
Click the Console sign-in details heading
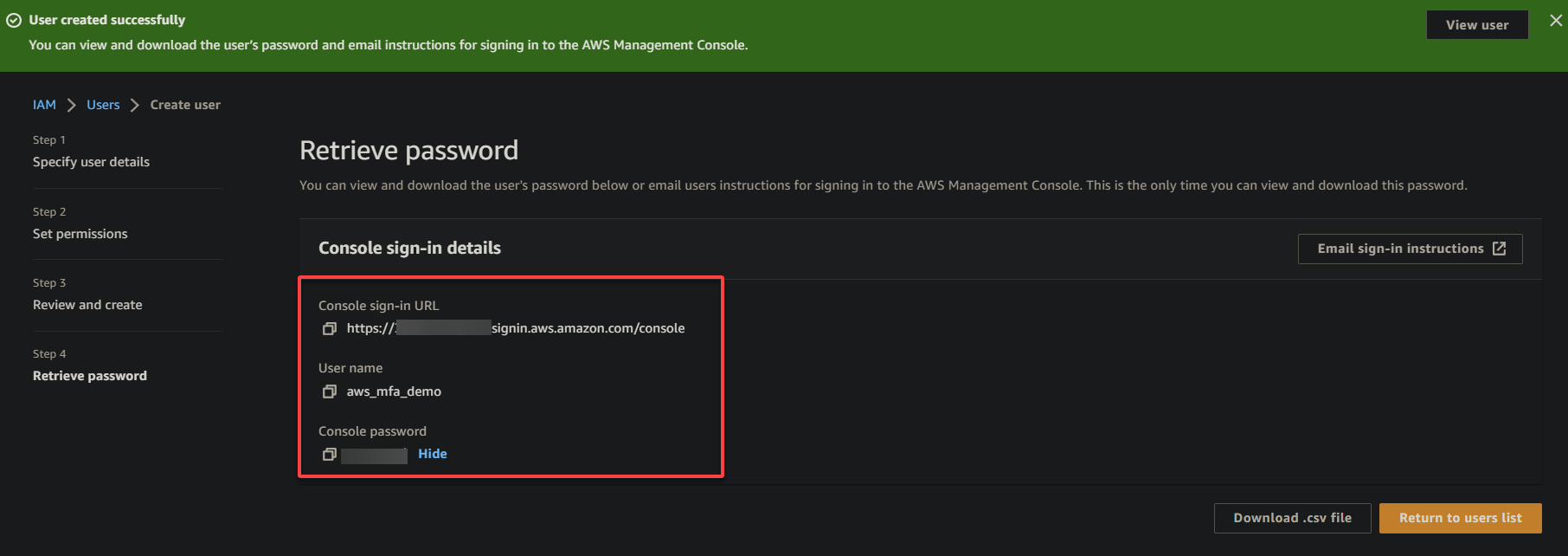pyautogui.click(x=409, y=249)
